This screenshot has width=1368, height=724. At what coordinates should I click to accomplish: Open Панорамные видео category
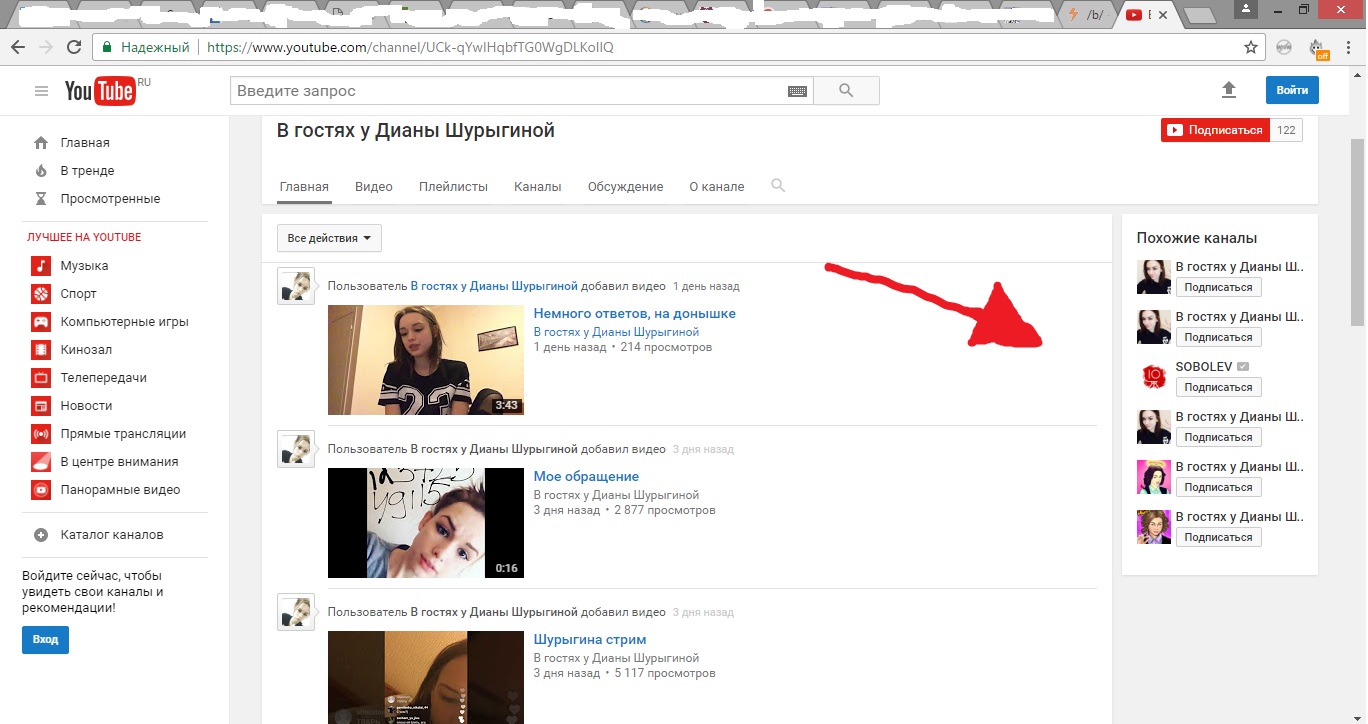[x=120, y=490]
